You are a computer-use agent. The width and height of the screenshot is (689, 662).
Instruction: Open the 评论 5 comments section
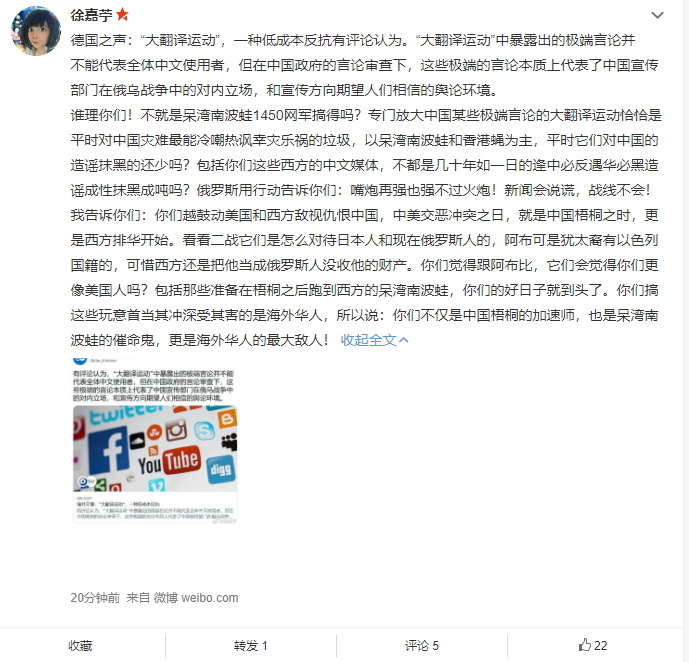tap(422, 646)
